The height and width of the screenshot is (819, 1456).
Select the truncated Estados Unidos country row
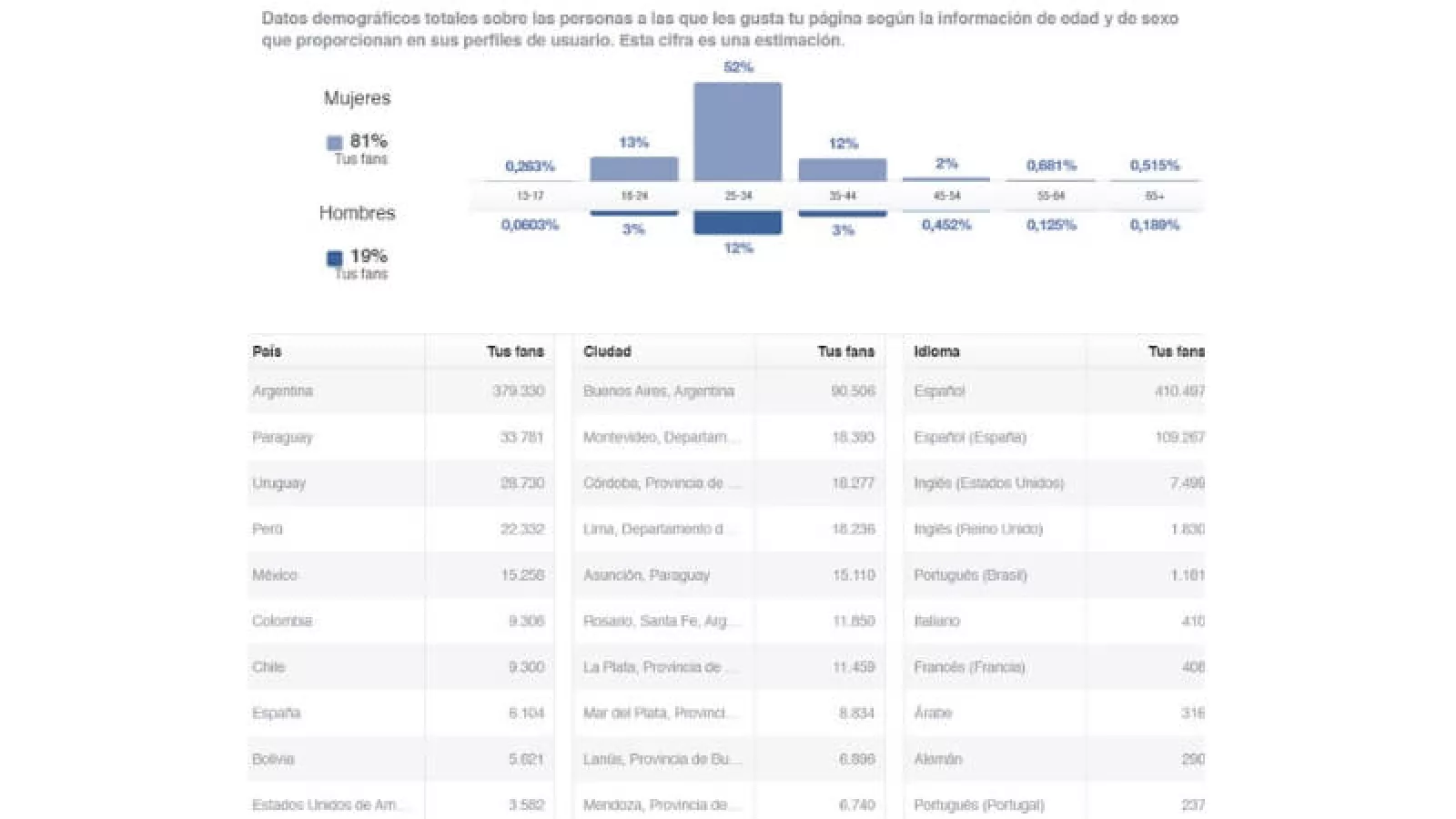pyautogui.click(x=331, y=804)
